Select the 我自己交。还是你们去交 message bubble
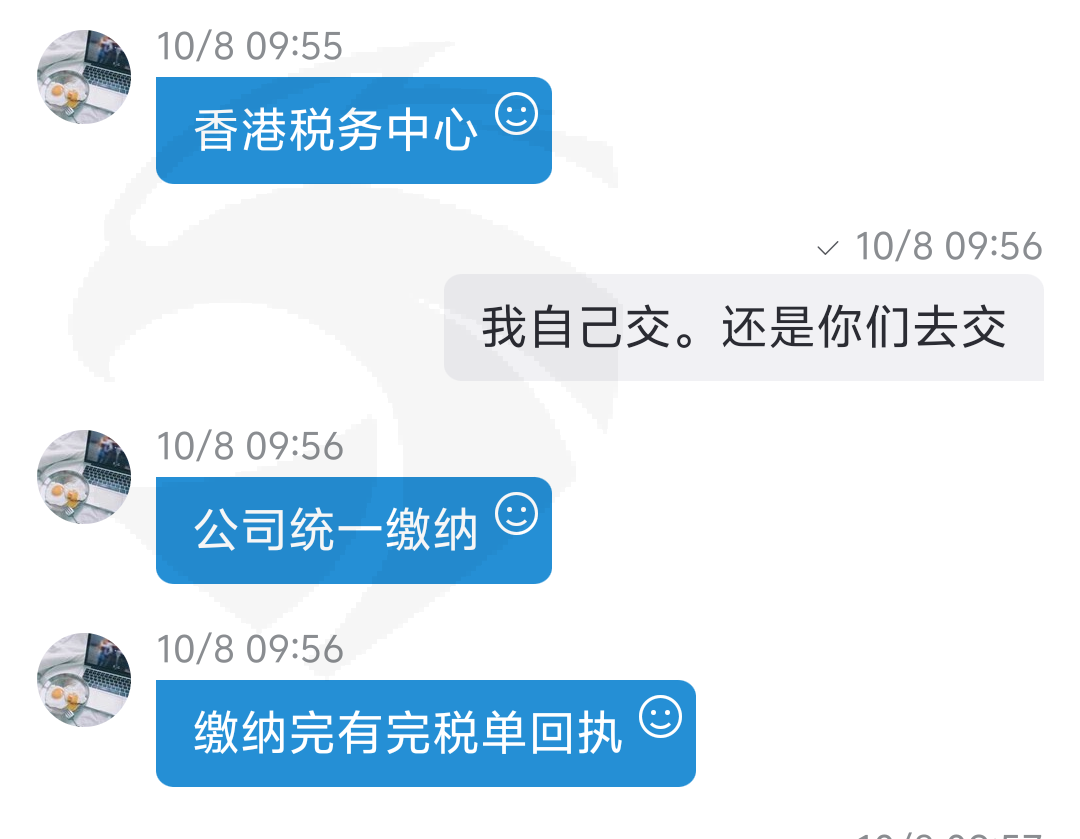This screenshot has height=839, width=1080. tap(744, 327)
